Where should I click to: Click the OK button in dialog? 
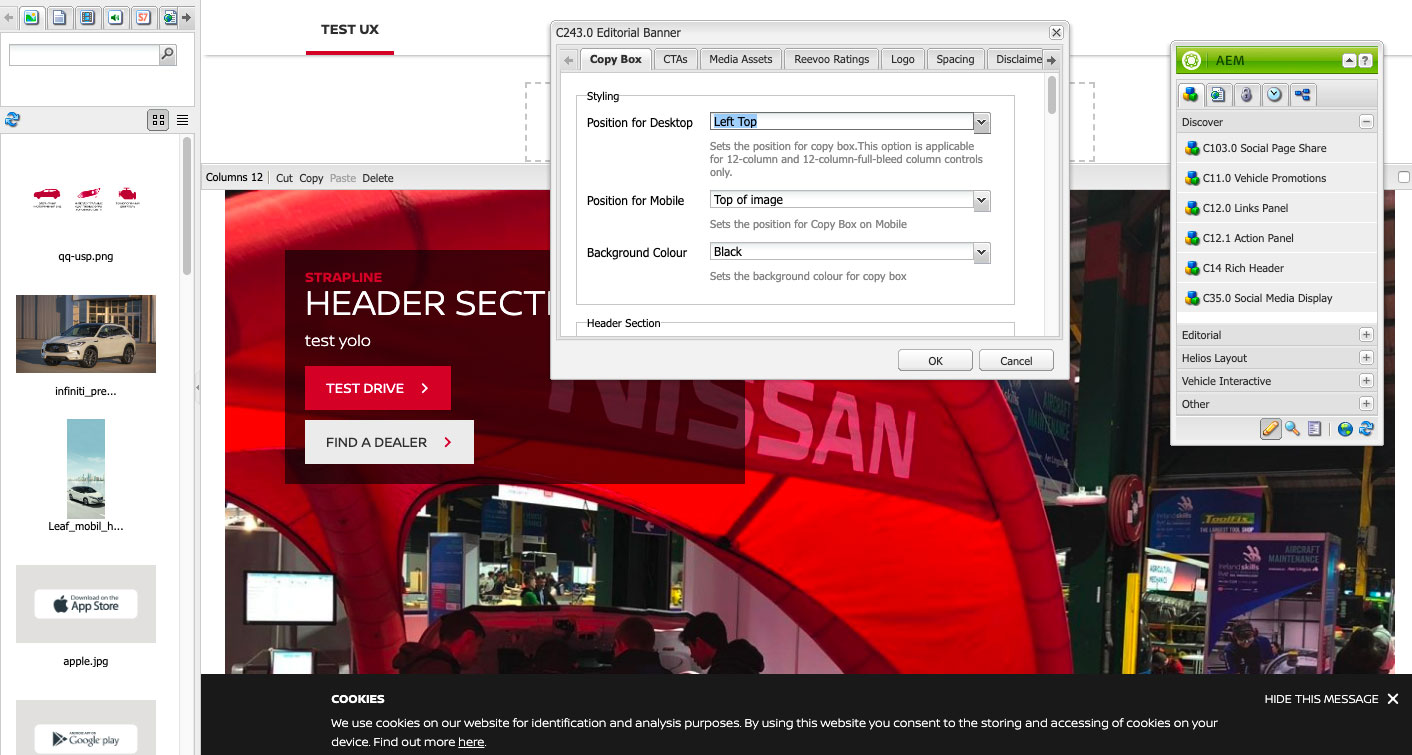click(x=935, y=361)
